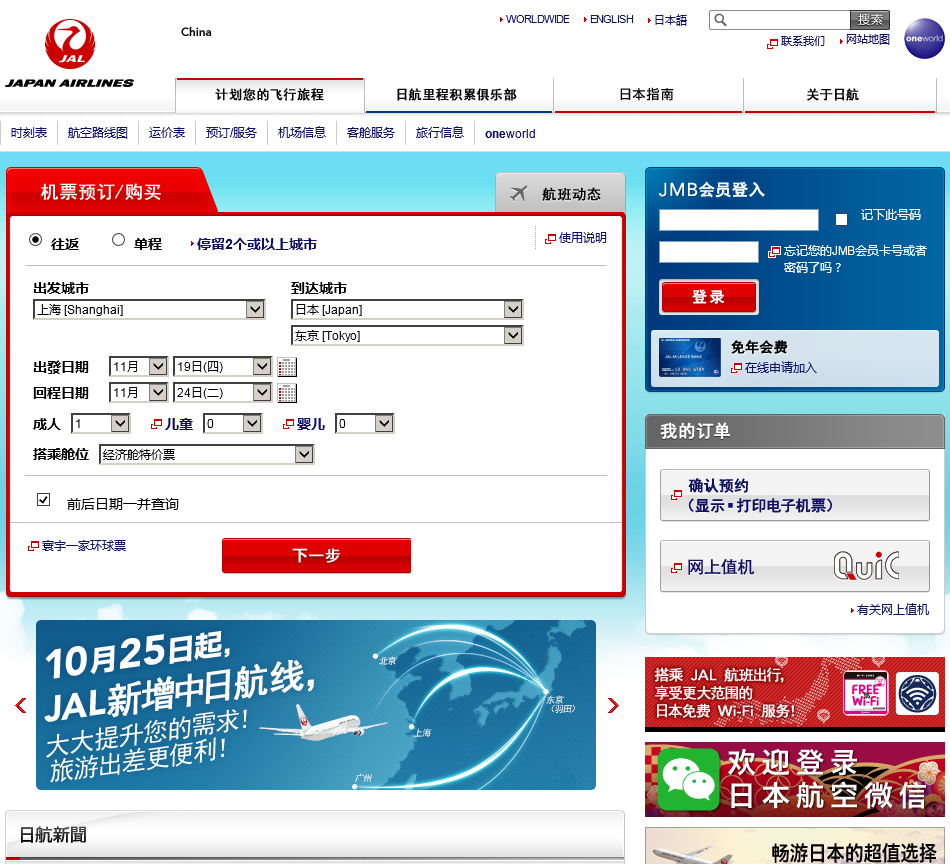Viewport: 950px width, 864px height.
Task: Switch to 日航里程积累俱乐部 tab
Action: pyautogui.click(x=459, y=95)
